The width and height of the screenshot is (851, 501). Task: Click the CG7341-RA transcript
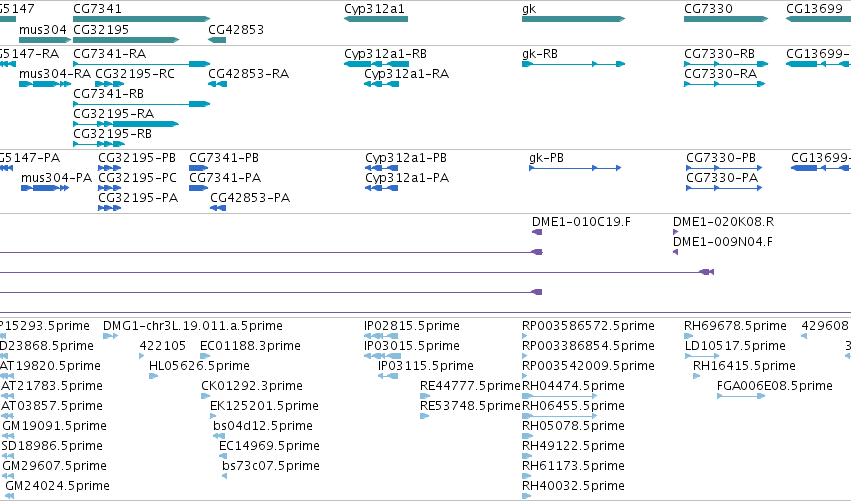coord(142,64)
